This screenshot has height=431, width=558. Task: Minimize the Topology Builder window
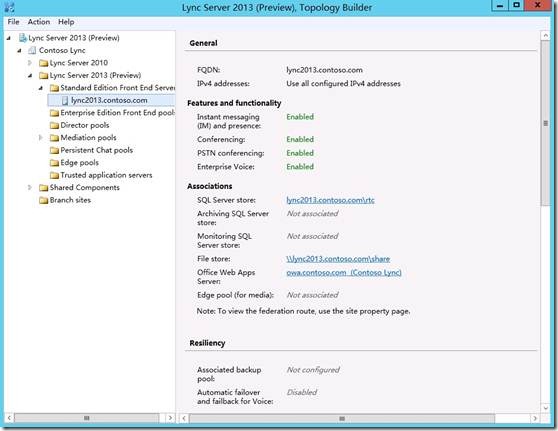(x=499, y=5)
